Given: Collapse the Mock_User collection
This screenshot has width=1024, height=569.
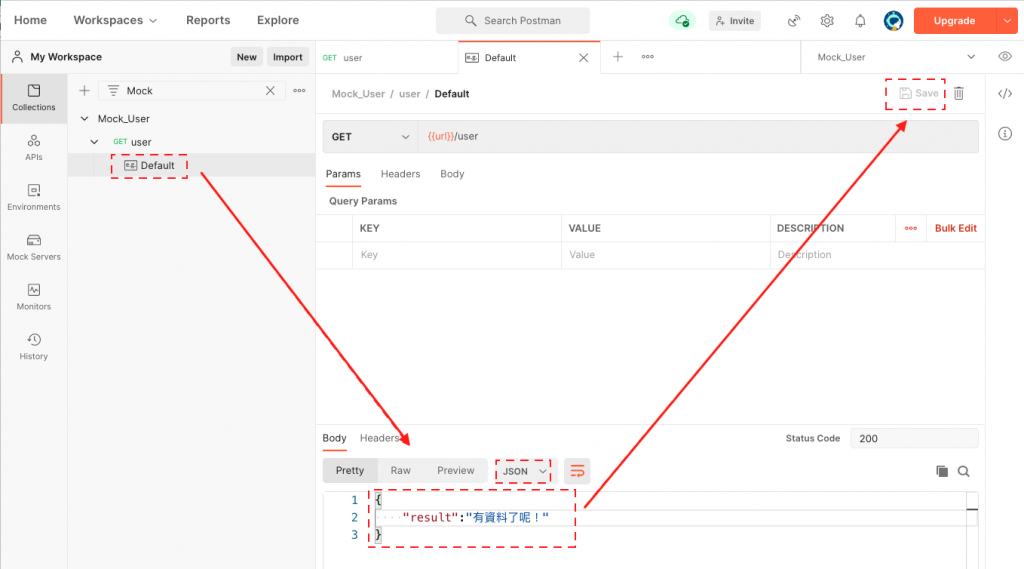Looking at the screenshot, I should 84,118.
